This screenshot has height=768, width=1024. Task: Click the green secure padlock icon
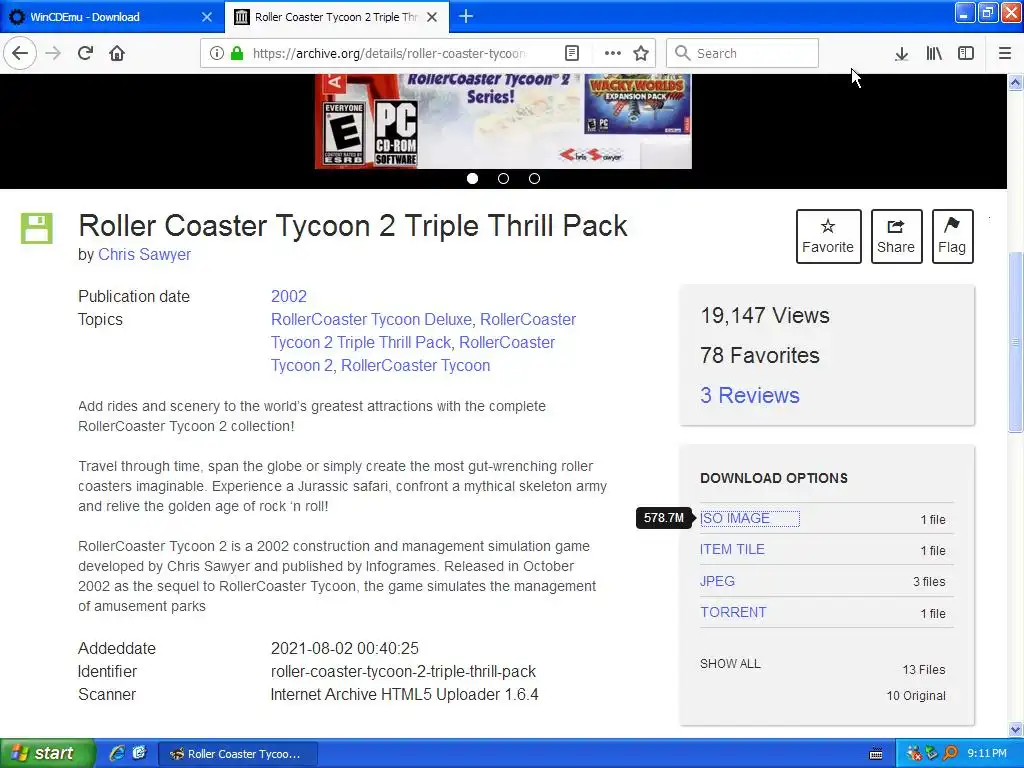pyautogui.click(x=236, y=53)
